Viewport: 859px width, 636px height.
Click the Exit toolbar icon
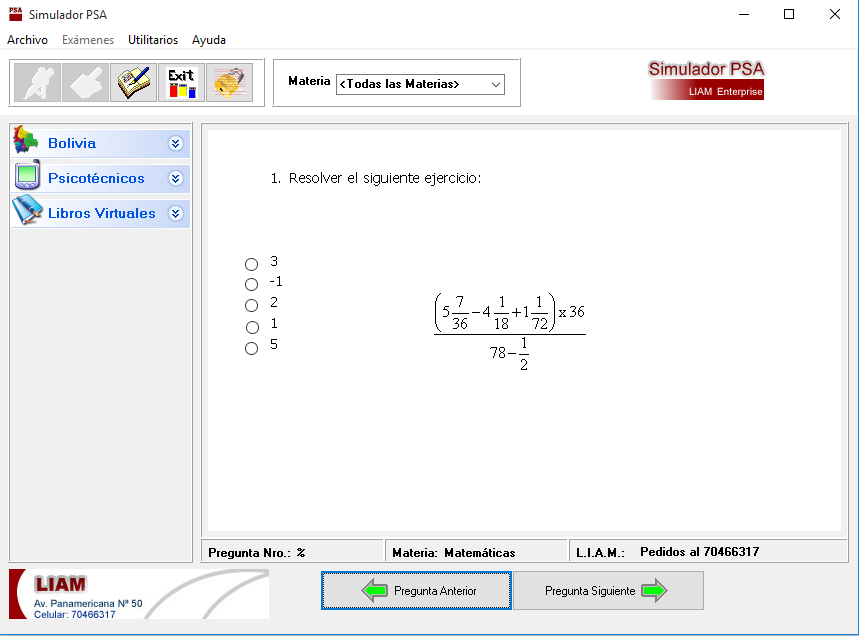click(x=181, y=82)
